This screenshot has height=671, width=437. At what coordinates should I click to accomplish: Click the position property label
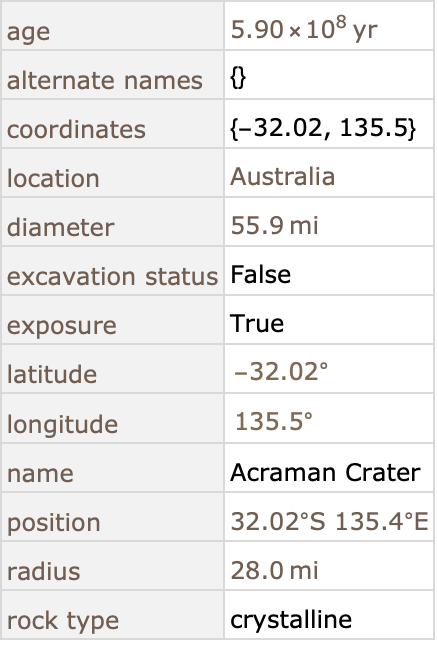tap(54, 523)
